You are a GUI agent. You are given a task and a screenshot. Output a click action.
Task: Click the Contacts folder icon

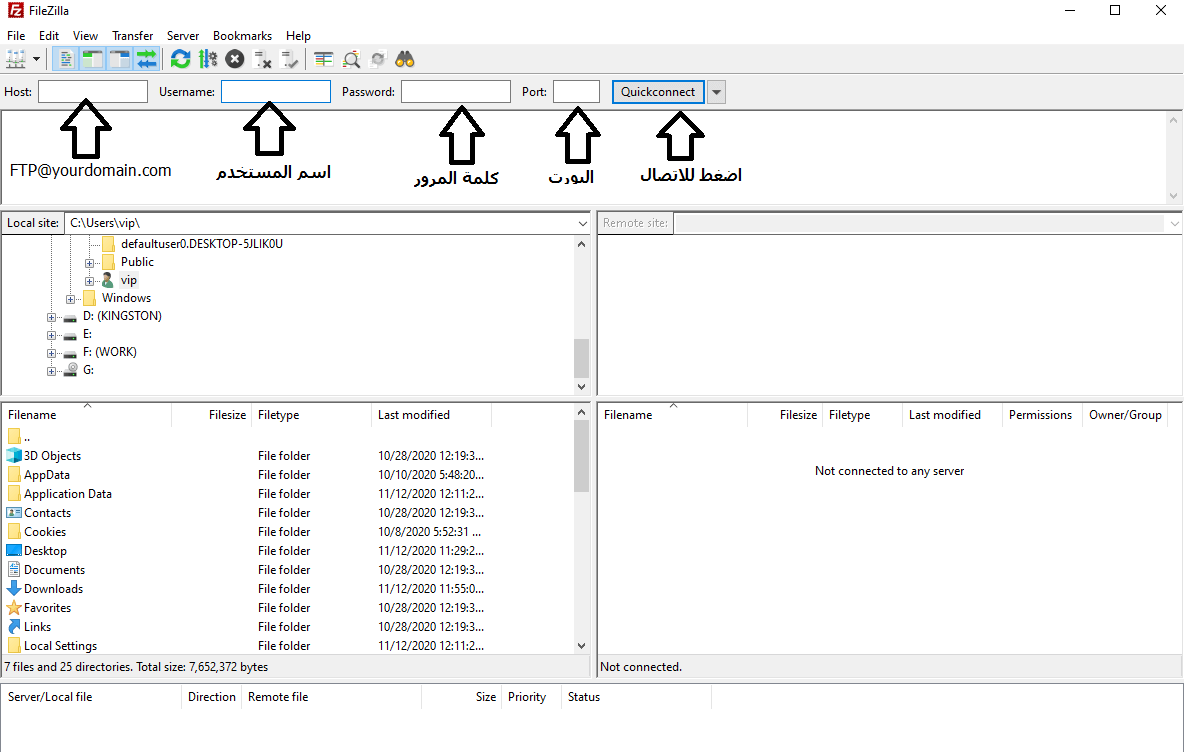(x=14, y=513)
